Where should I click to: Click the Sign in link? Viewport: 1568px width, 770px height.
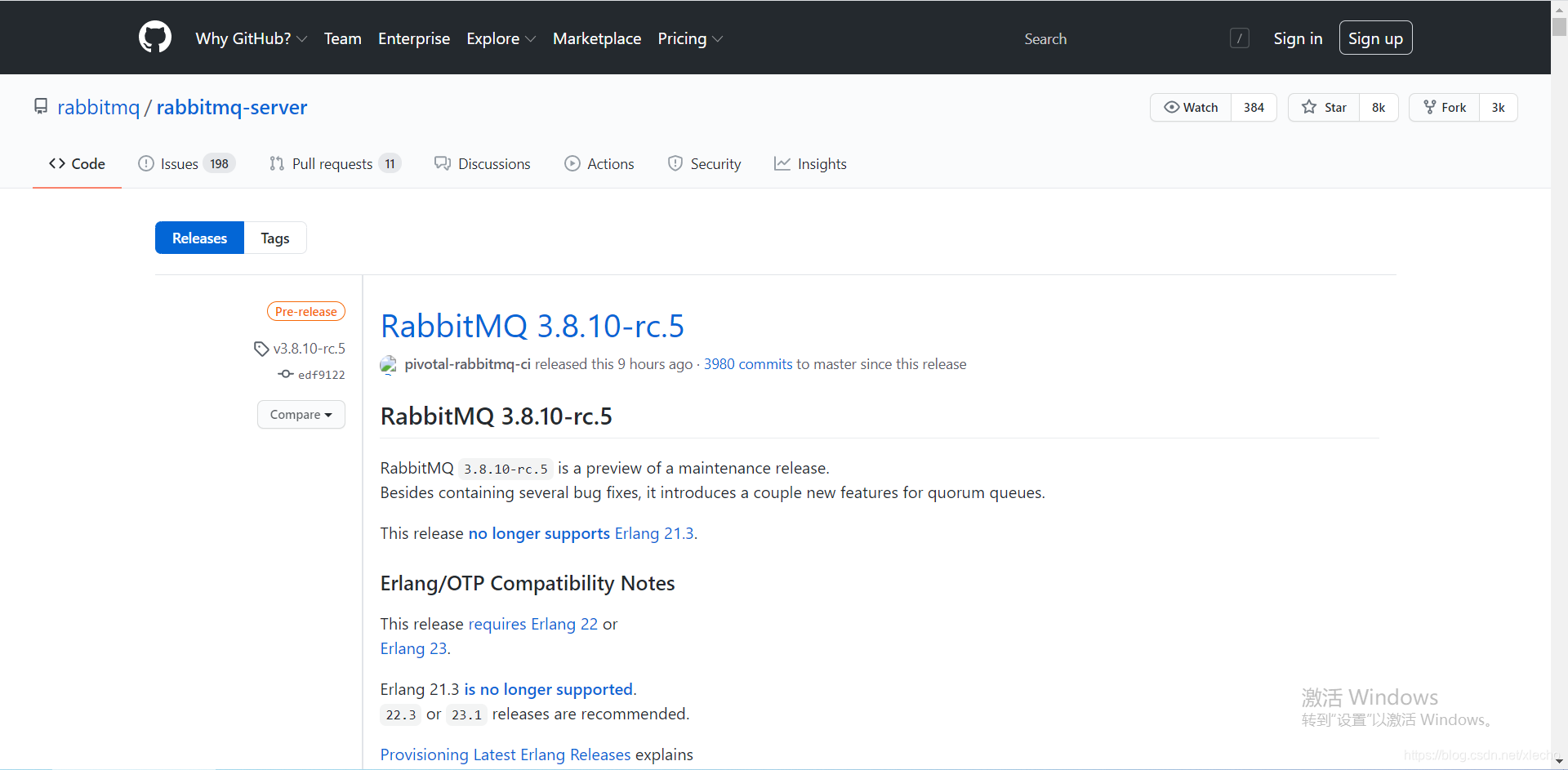pyautogui.click(x=1298, y=38)
